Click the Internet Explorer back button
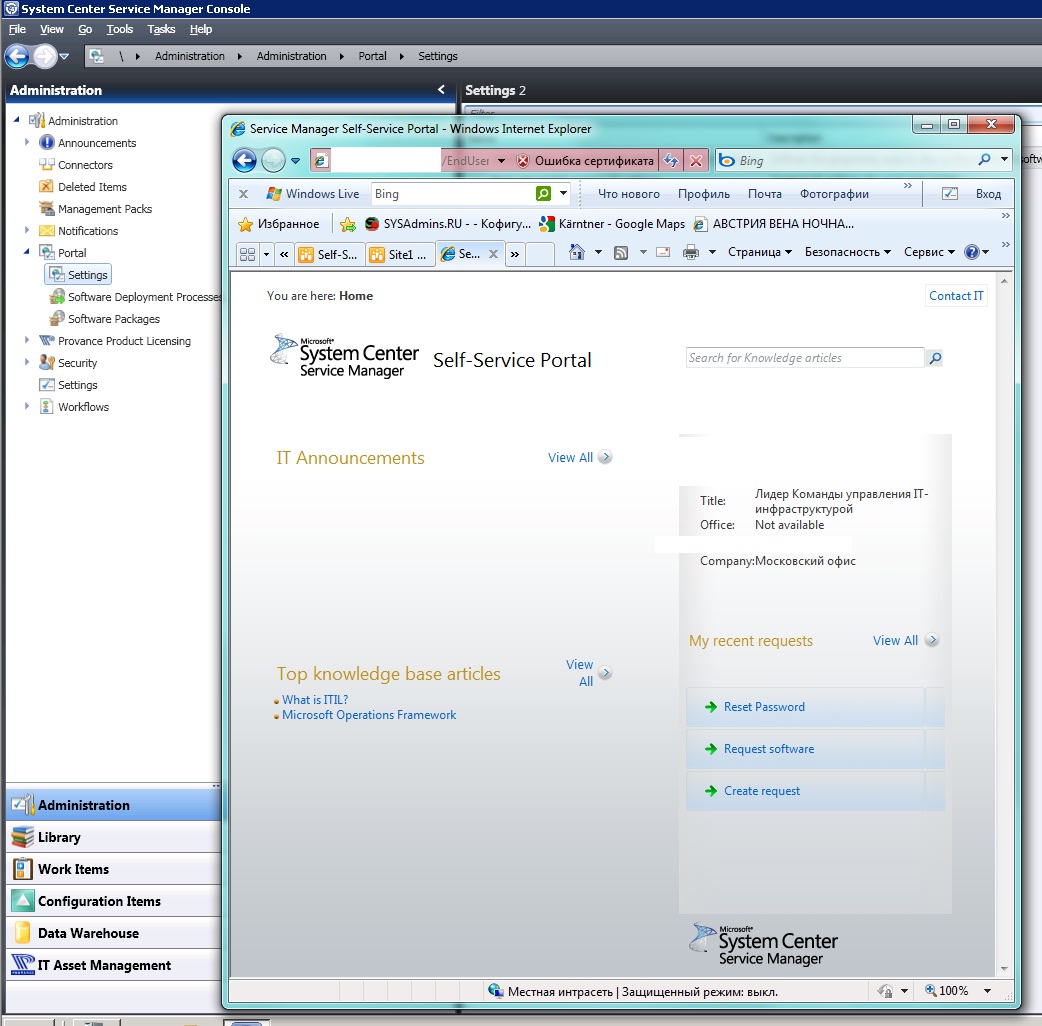This screenshot has height=1026, width=1042. pos(245,160)
